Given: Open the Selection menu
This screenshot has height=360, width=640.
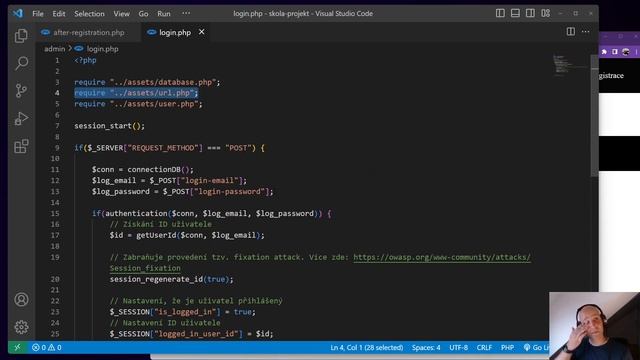Looking at the screenshot, I should point(89,13).
